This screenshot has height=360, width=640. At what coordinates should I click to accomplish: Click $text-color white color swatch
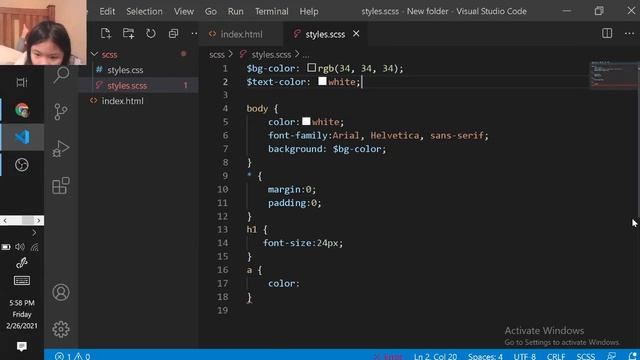322,81
